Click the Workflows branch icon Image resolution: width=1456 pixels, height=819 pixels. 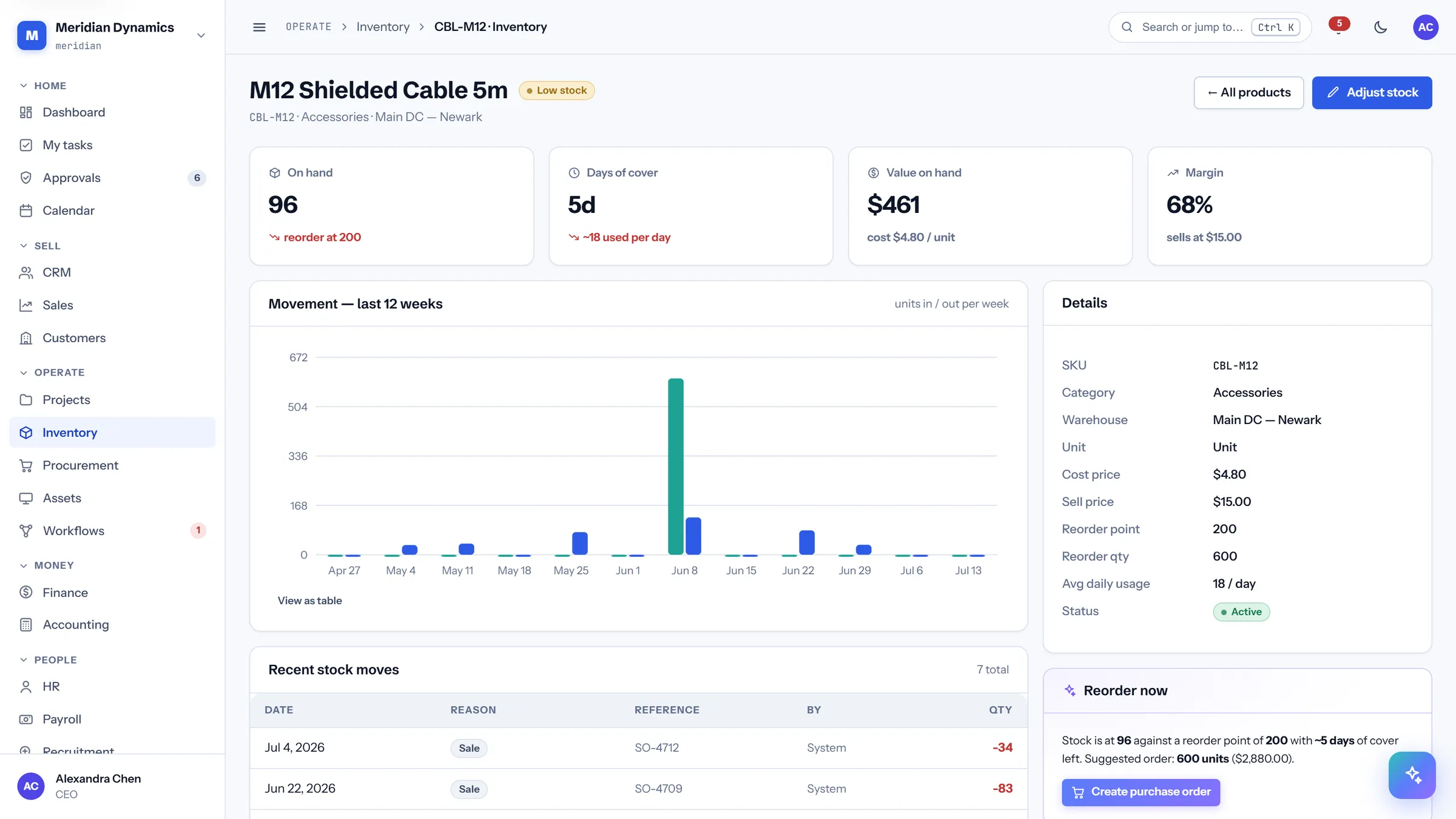click(25, 531)
